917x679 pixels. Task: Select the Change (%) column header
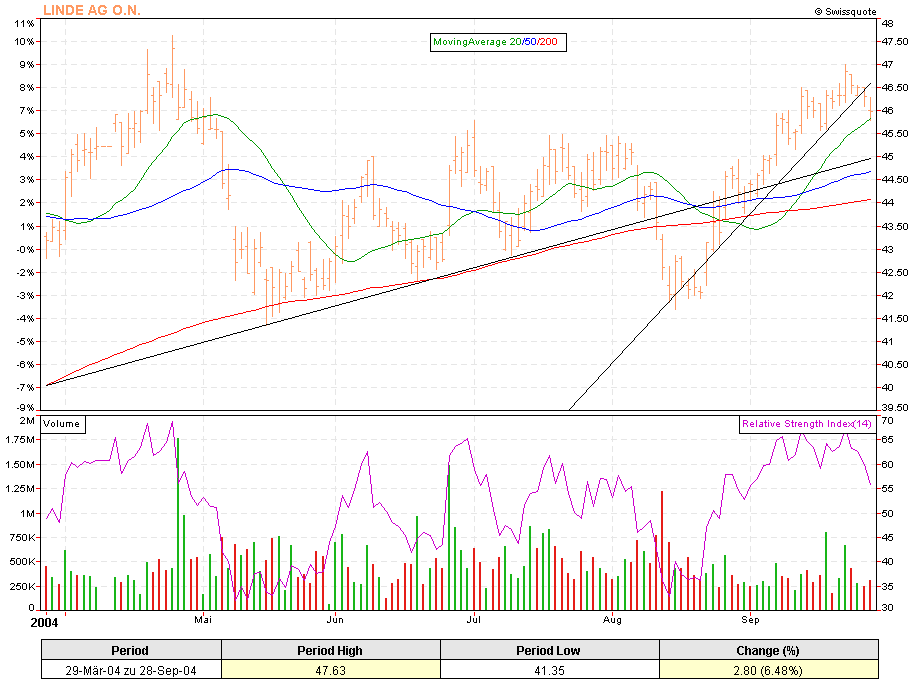coord(768,651)
